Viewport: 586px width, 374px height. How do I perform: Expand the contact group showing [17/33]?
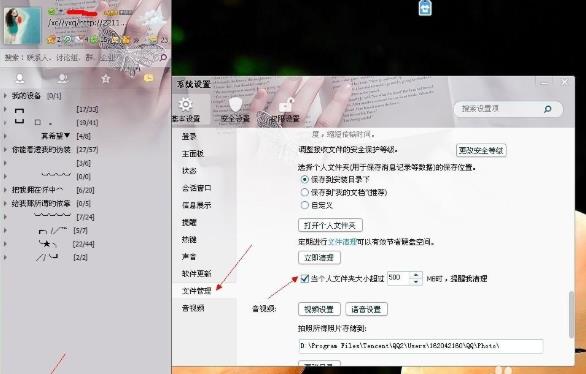coord(5,109)
